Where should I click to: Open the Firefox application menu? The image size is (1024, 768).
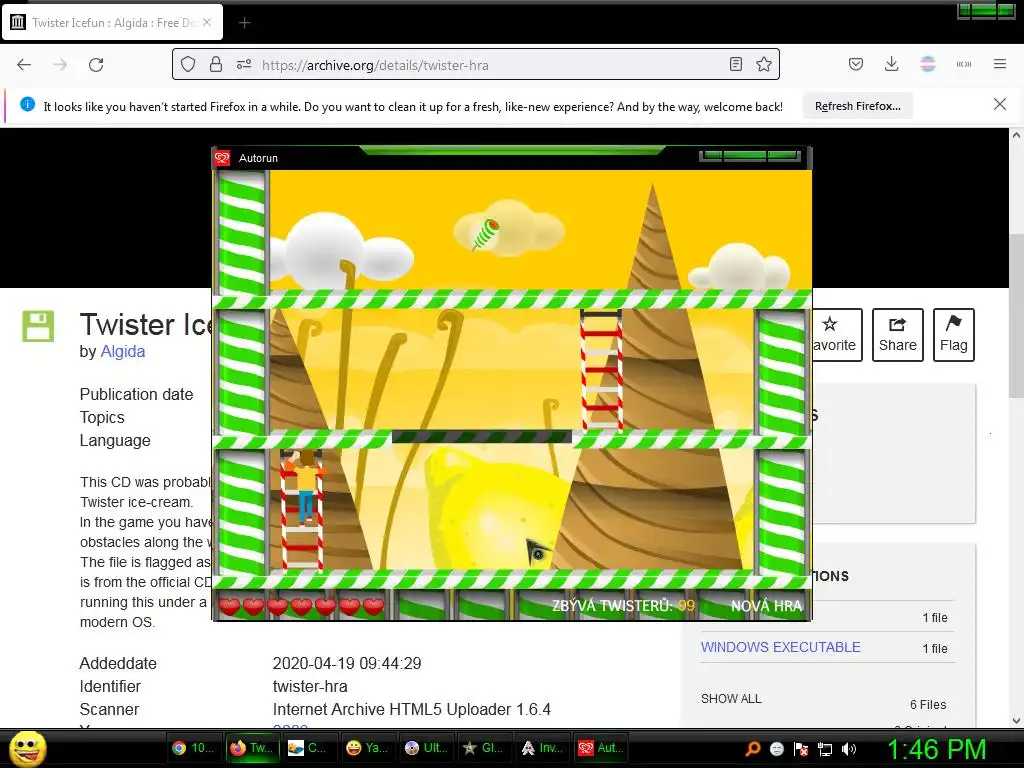(1000, 64)
